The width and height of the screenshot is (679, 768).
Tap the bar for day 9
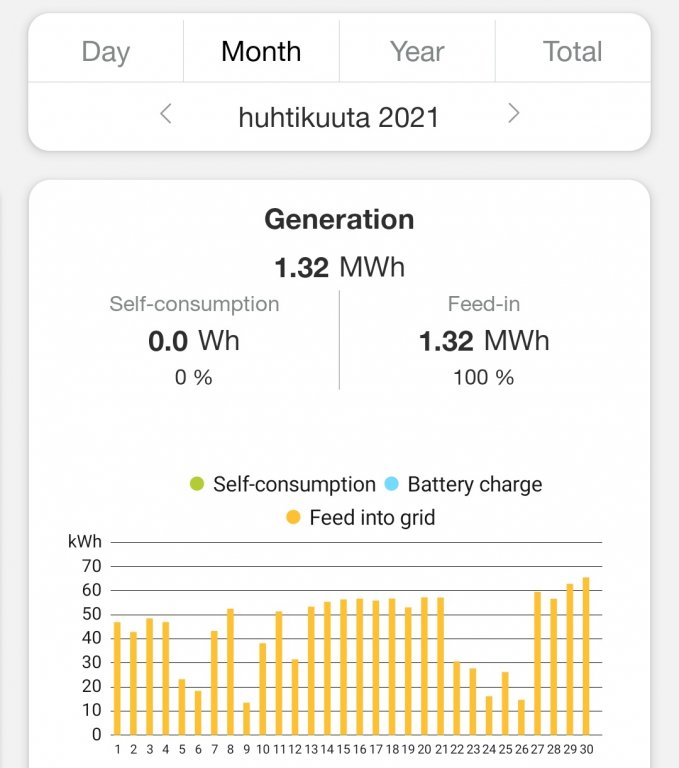[x=246, y=718]
